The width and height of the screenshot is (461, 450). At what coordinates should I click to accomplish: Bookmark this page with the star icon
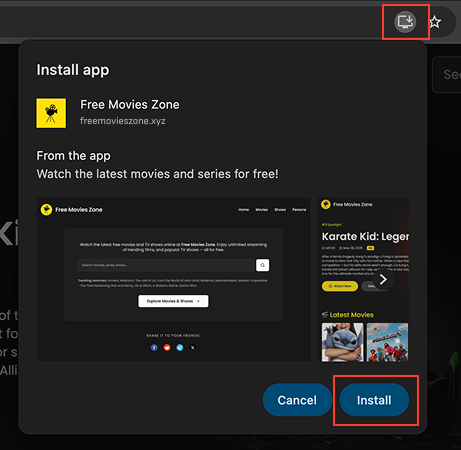pos(435,22)
